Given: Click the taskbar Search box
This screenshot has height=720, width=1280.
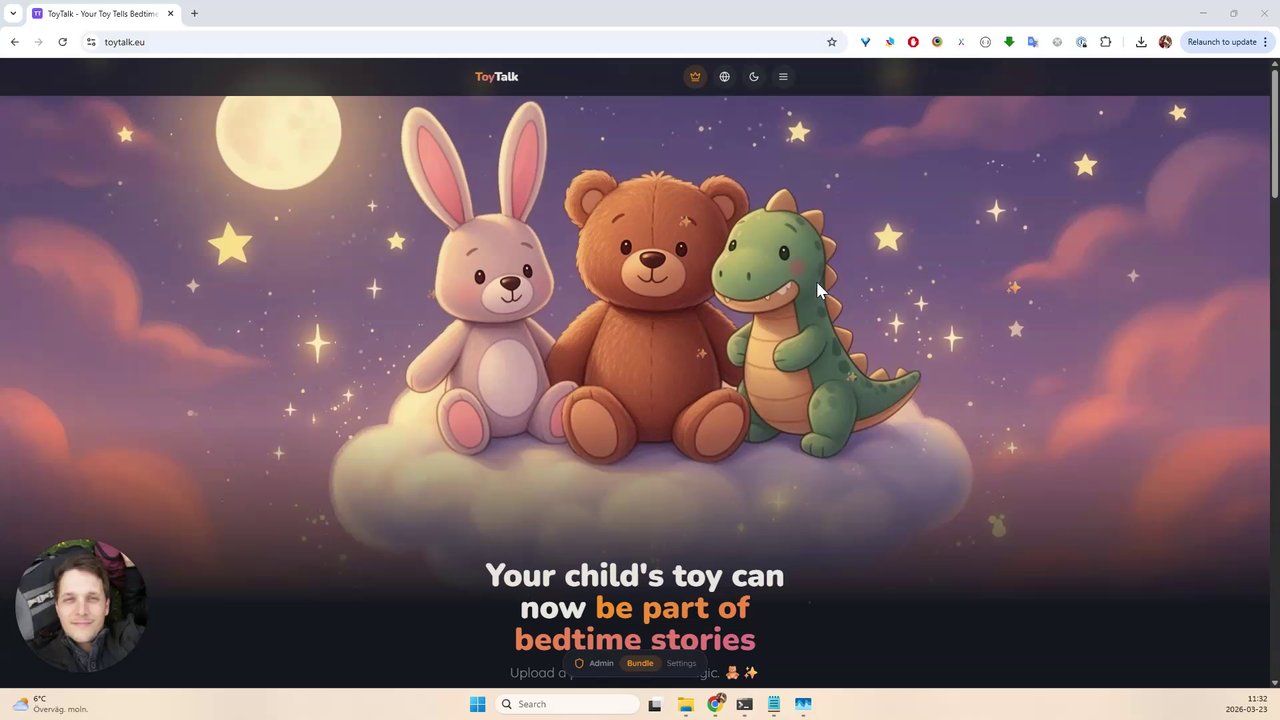Looking at the screenshot, I should pos(568,704).
